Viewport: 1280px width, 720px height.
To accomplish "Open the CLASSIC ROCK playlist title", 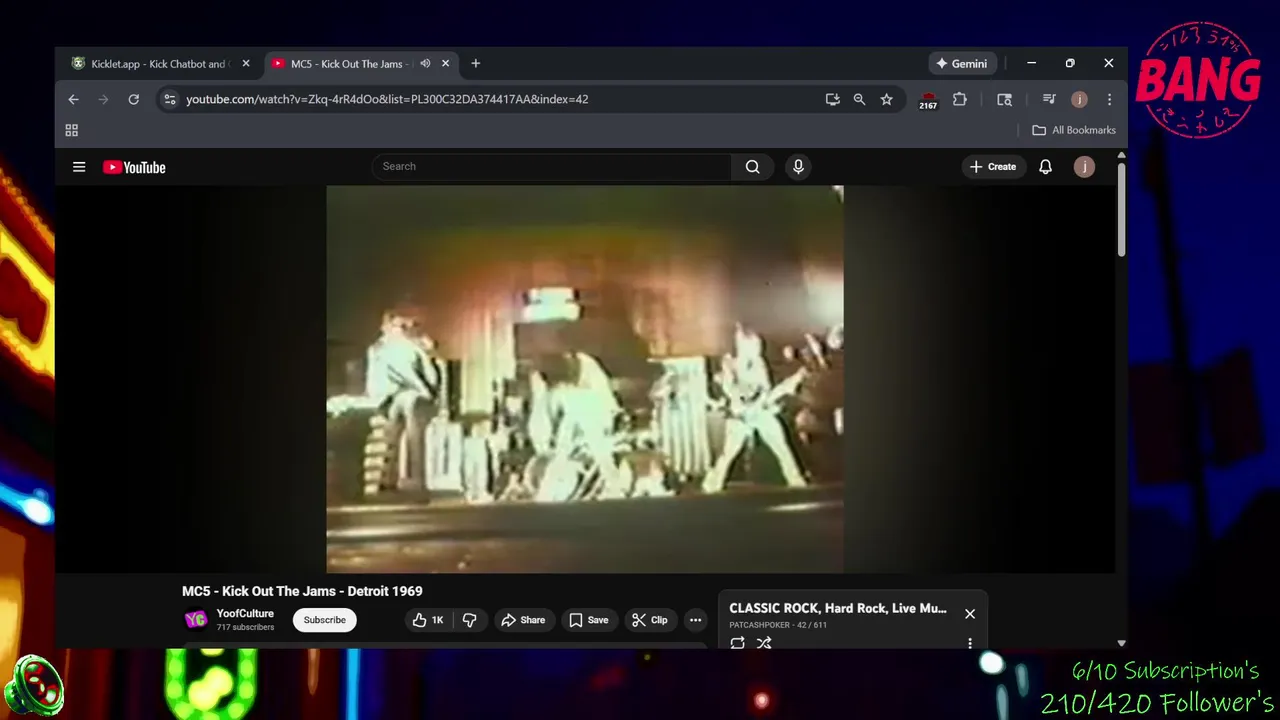I will pyautogui.click(x=838, y=608).
